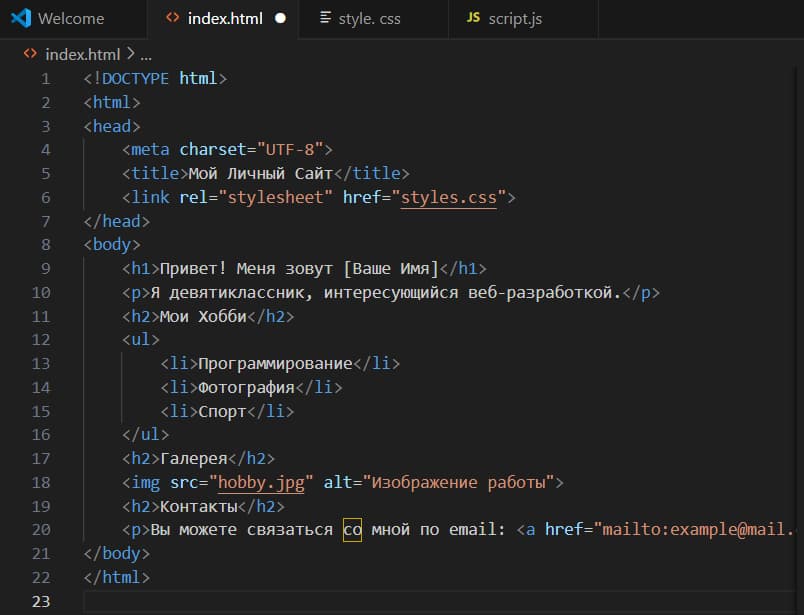Click the mailto:example@mail href value
This screenshot has width=804, height=615.
coord(695,529)
